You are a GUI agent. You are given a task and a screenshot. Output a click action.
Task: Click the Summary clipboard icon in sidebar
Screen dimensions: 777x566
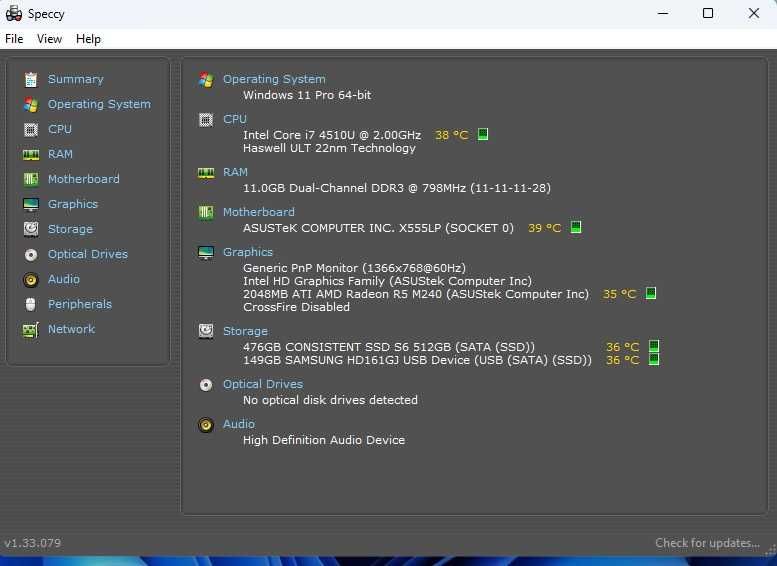31,79
